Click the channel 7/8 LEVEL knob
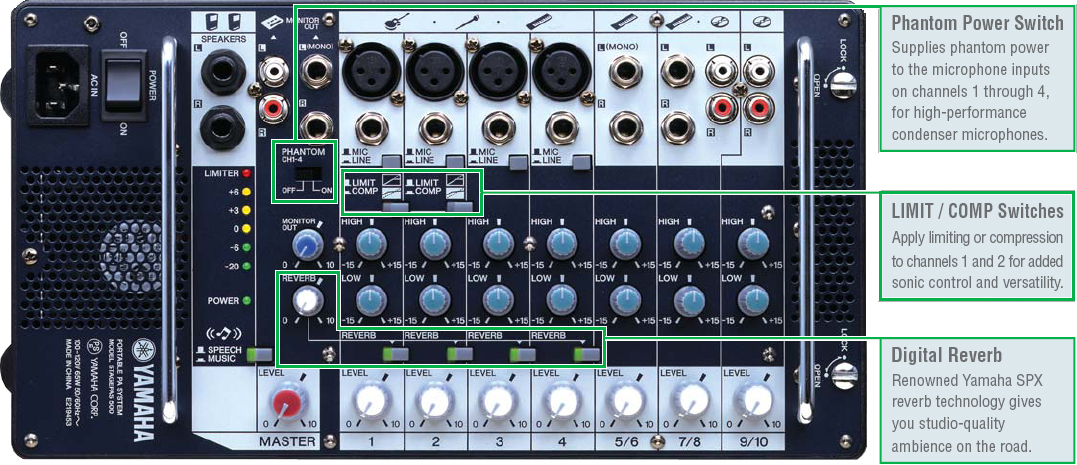This screenshot has height=465, width=1077. coord(689,400)
